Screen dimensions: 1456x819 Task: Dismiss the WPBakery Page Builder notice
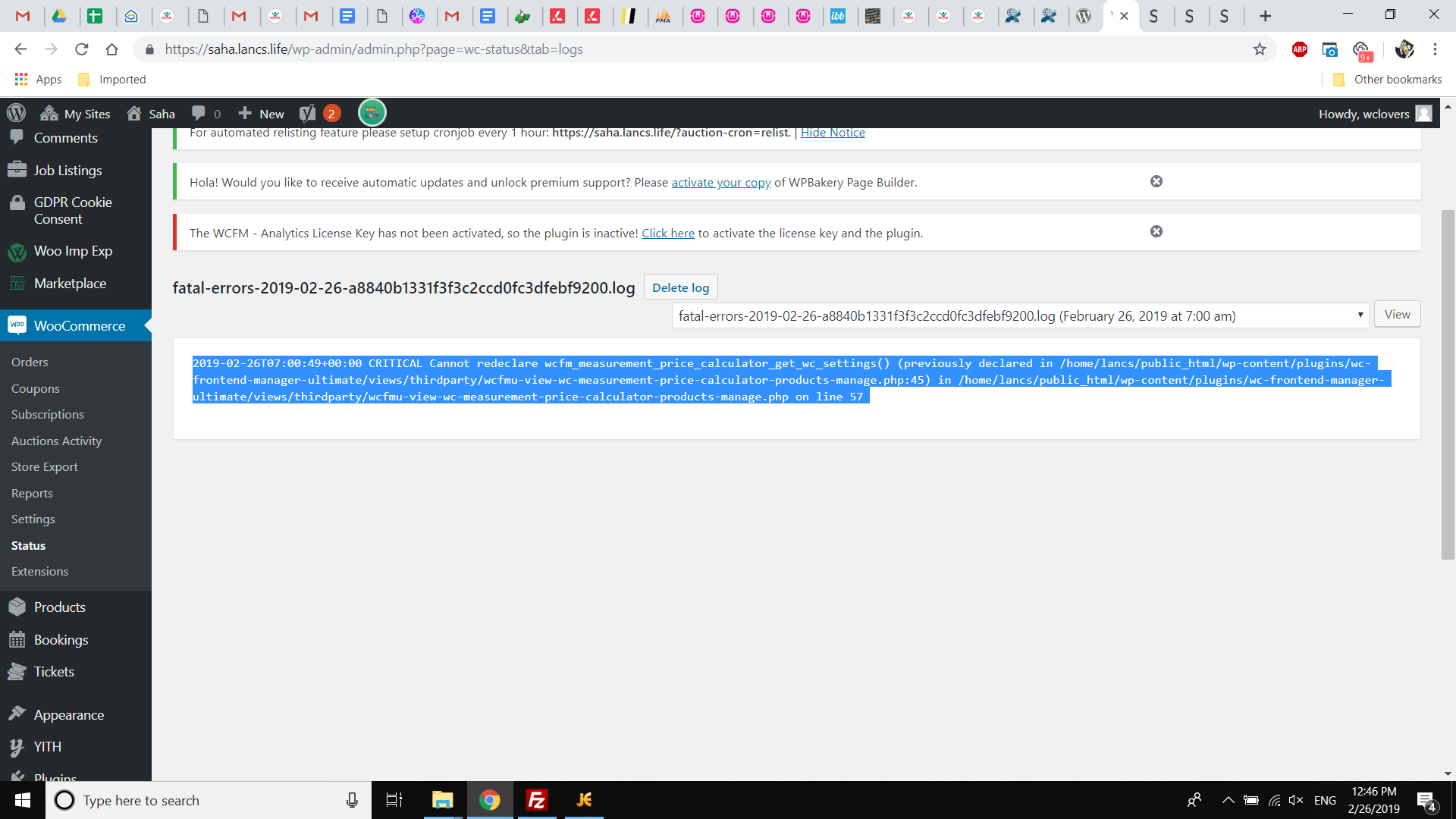click(1156, 181)
